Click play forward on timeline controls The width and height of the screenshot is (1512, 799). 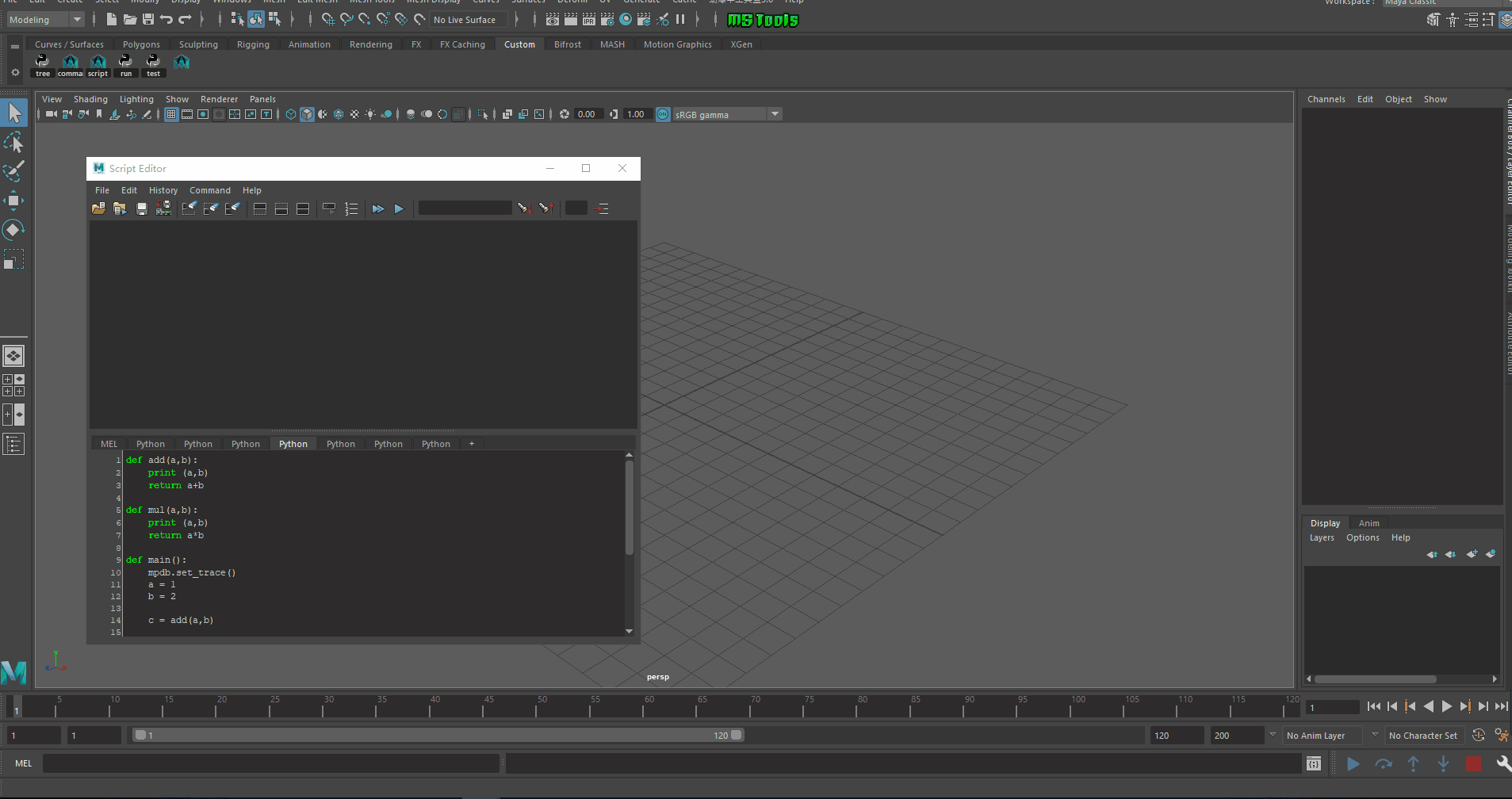[x=1447, y=706]
